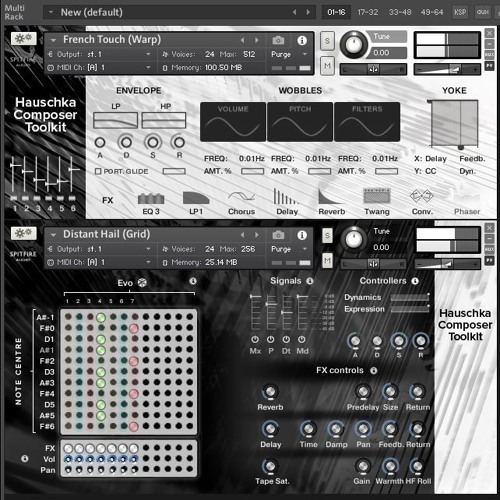Click the Yoke XY pad
This screenshot has height=500, width=500.
(454, 124)
